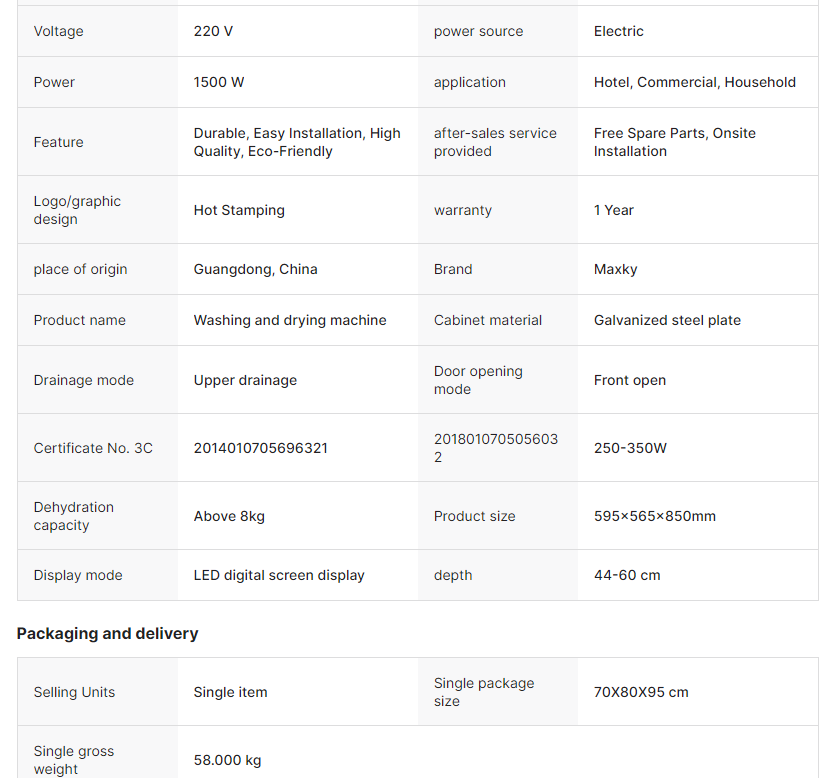This screenshot has width=833, height=778.
Task: Click the "595×565×850mm" product size
Action: (x=654, y=516)
